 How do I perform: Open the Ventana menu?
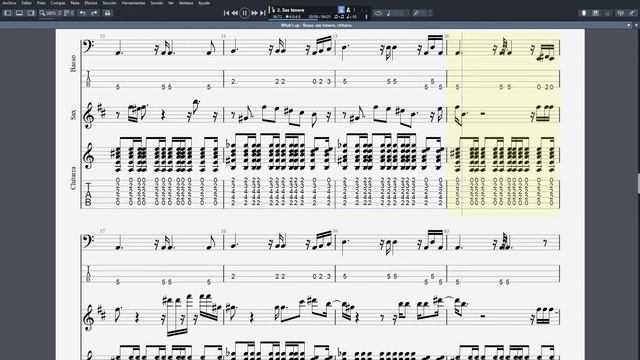point(186,3)
